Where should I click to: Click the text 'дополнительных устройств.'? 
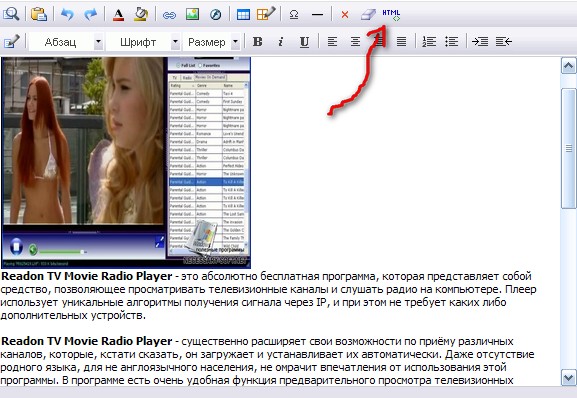pos(73,316)
